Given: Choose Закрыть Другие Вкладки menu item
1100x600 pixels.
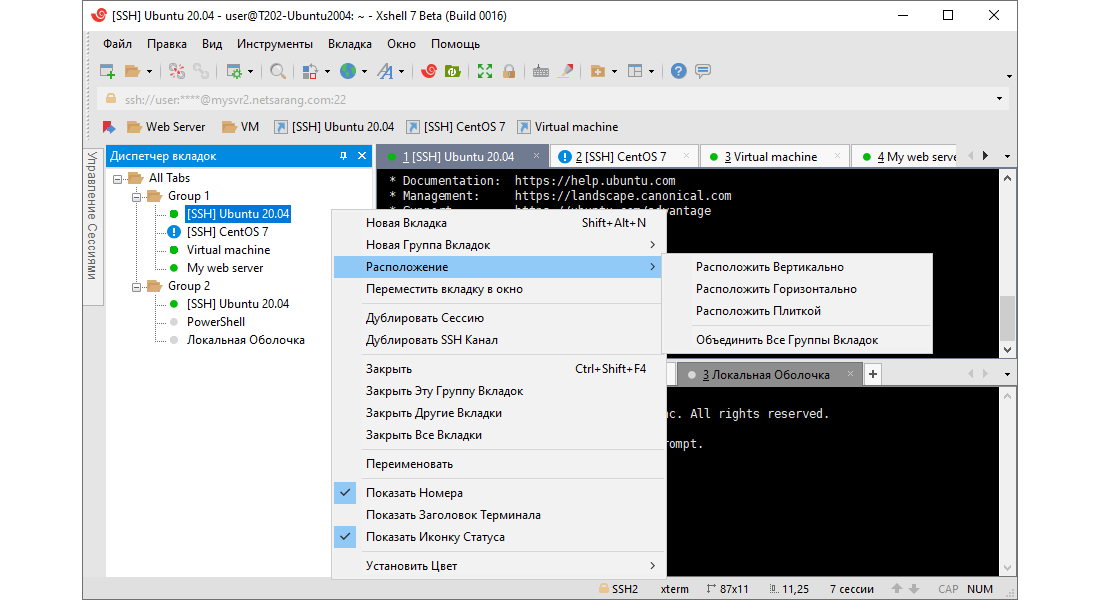Looking at the screenshot, I should (x=499, y=413).
